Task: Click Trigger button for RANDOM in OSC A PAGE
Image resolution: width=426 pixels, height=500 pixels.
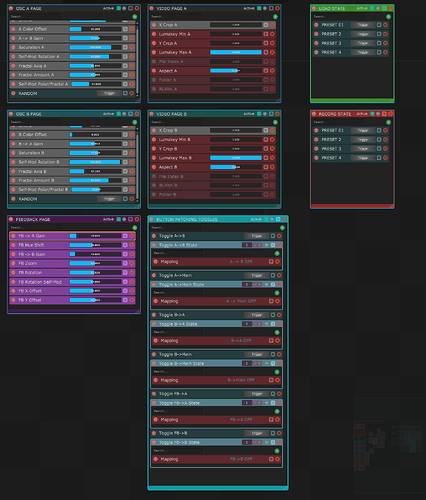Action: (x=109, y=93)
